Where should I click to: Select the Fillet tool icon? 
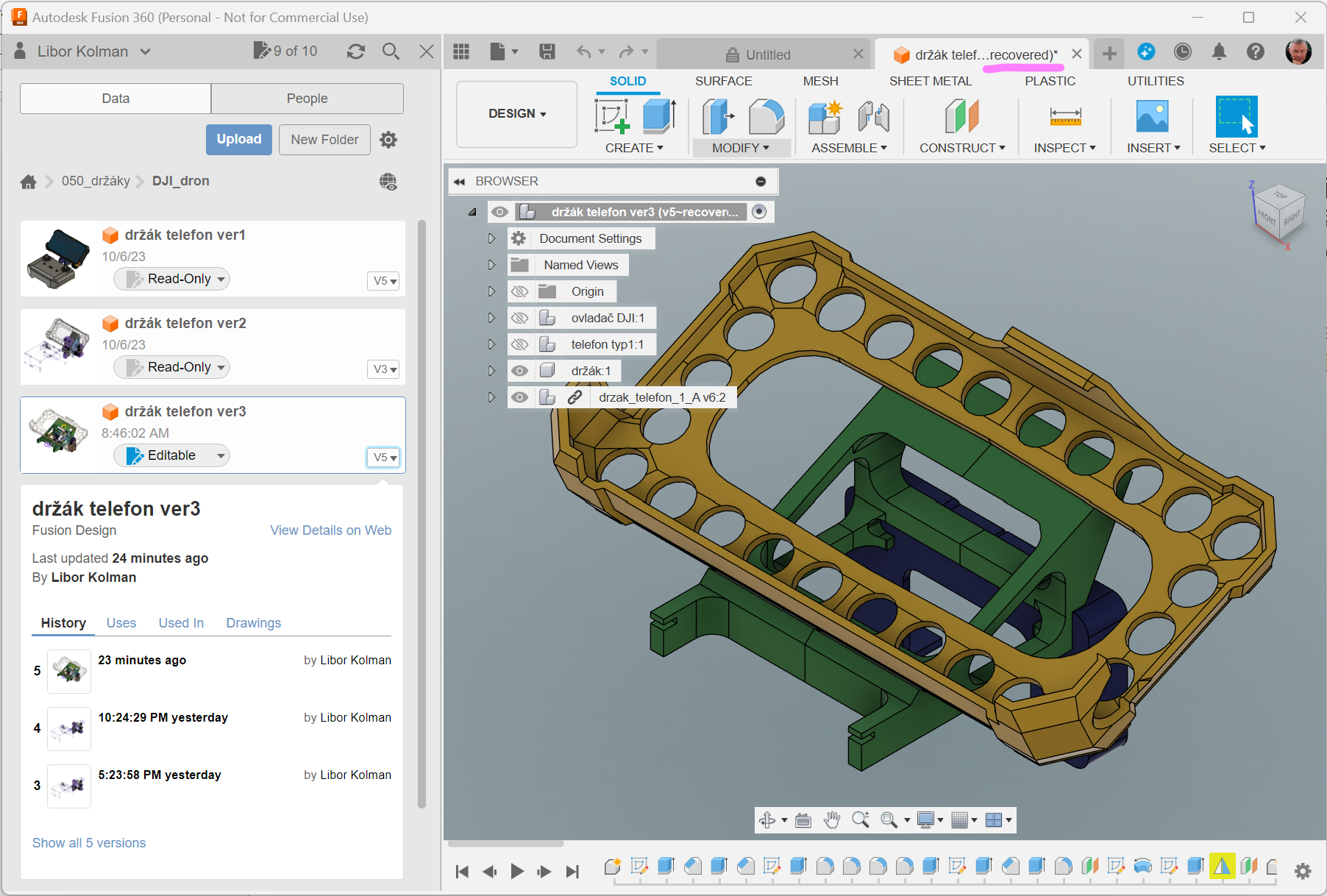tap(766, 117)
